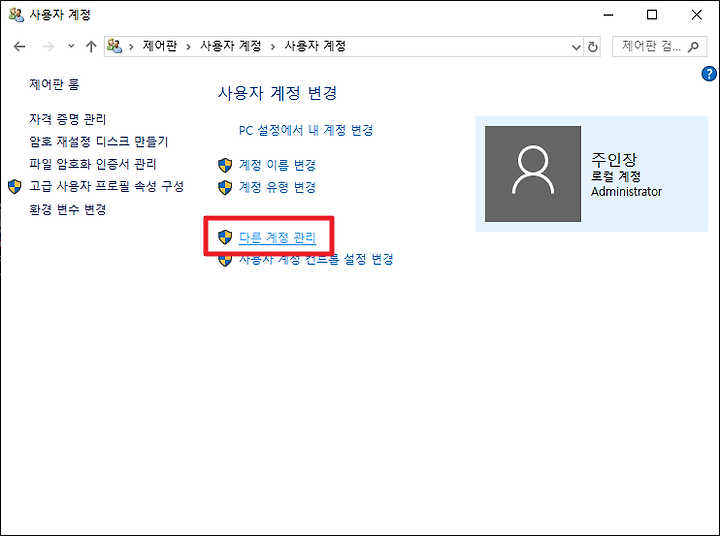Click 계정 유형 변경 link

[277, 187]
